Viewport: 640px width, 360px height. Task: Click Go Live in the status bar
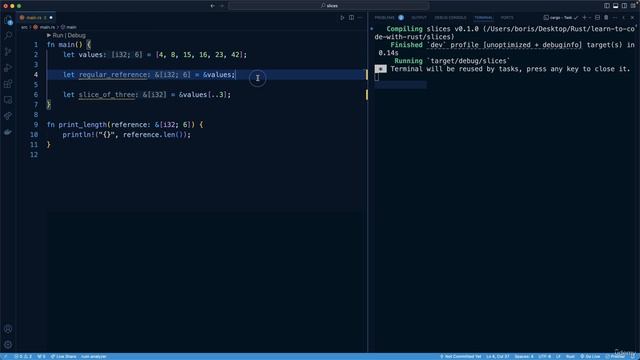click(x=590, y=356)
